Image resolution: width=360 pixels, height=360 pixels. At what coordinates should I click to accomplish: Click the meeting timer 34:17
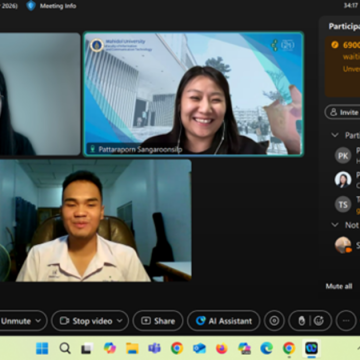(350, 6)
